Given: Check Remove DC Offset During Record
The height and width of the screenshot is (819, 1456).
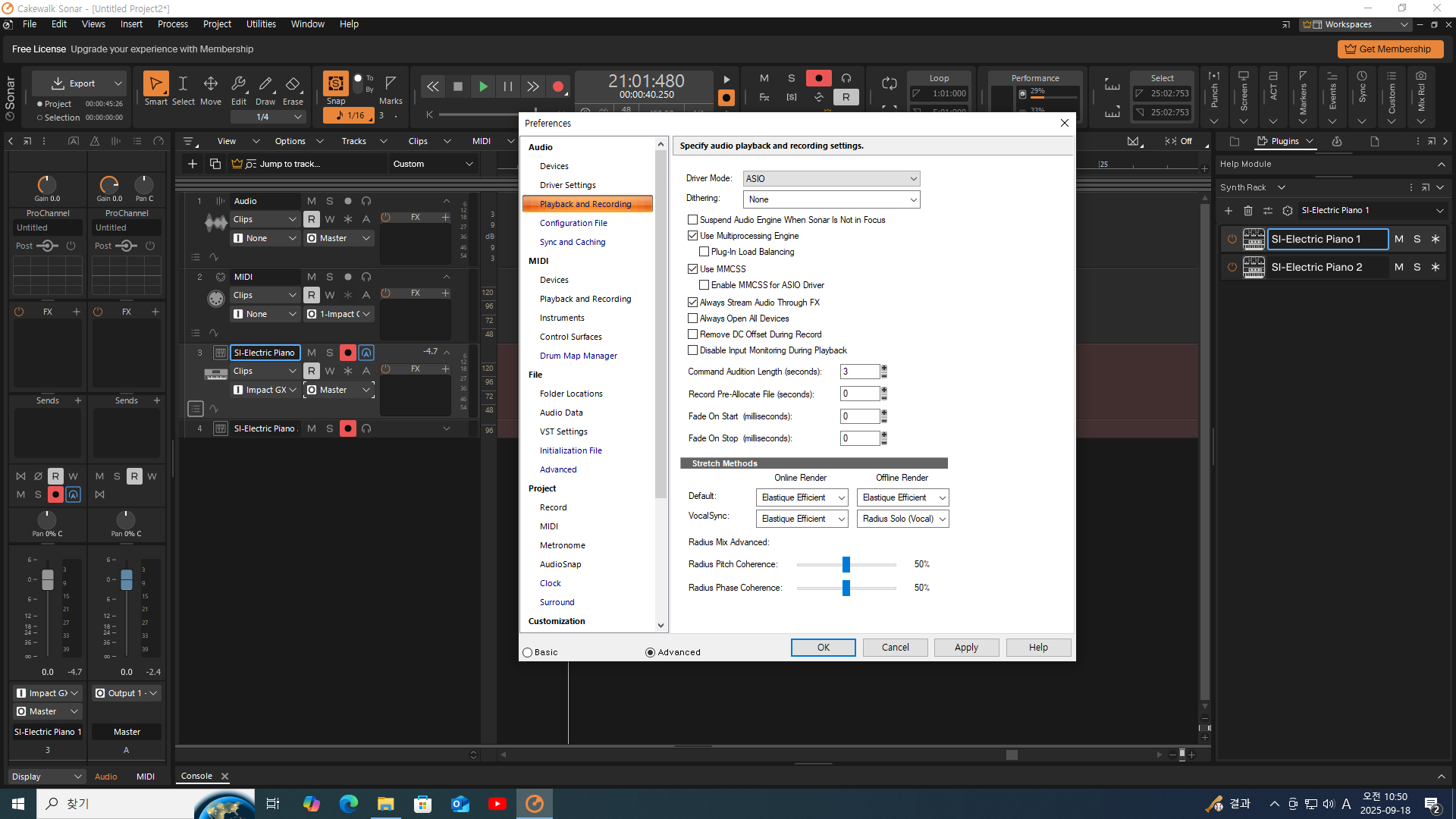Looking at the screenshot, I should click(x=692, y=334).
